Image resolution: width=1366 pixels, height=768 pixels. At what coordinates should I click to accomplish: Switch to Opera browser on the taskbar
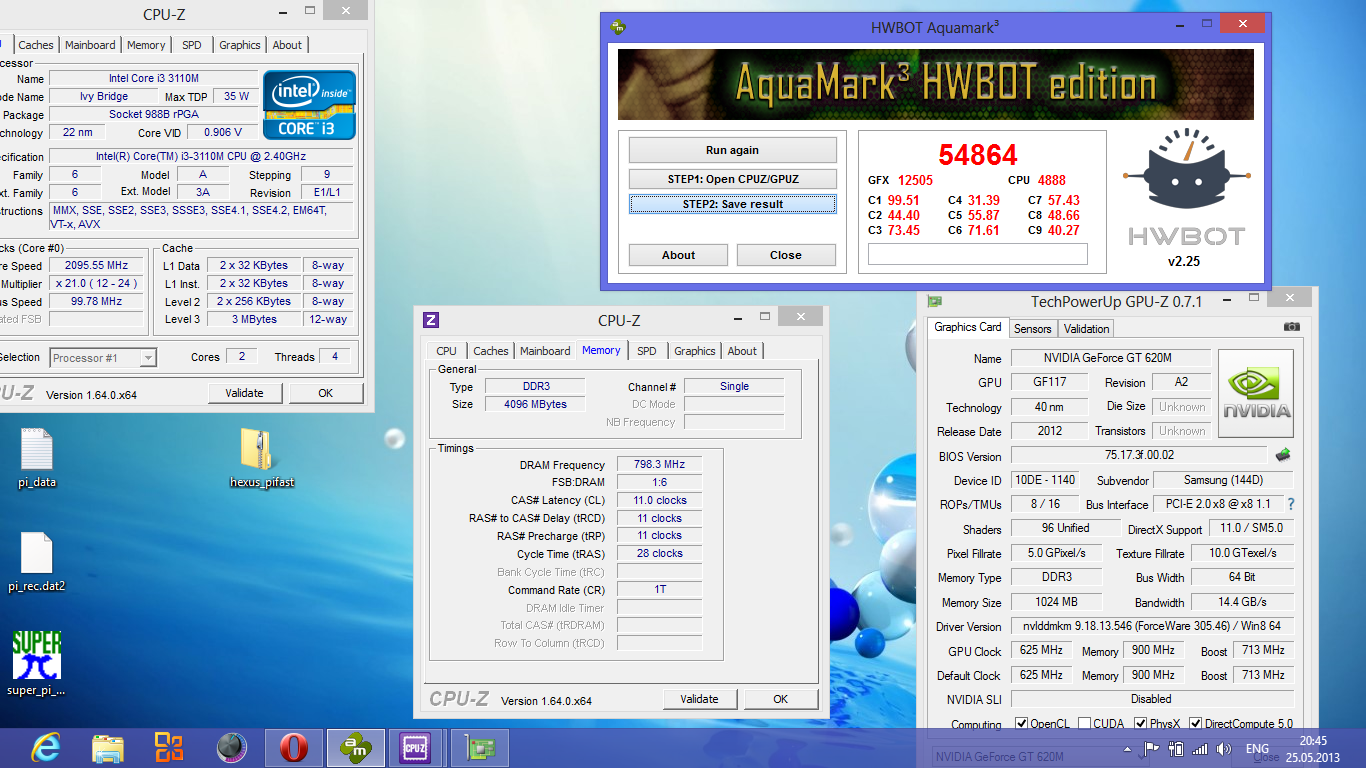(x=293, y=747)
